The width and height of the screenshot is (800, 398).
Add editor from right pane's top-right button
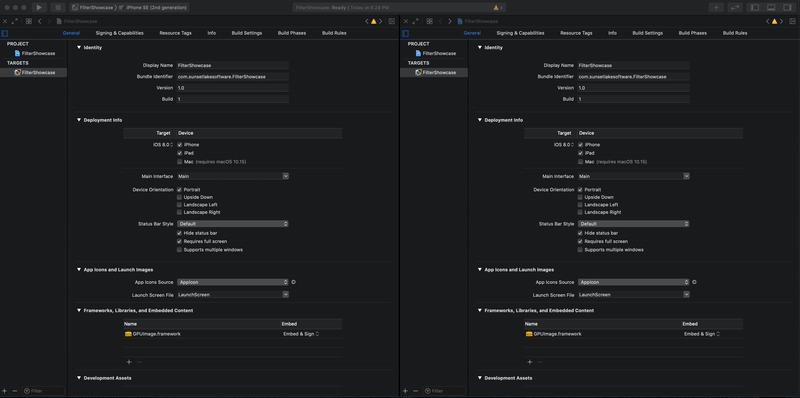[x=792, y=21]
